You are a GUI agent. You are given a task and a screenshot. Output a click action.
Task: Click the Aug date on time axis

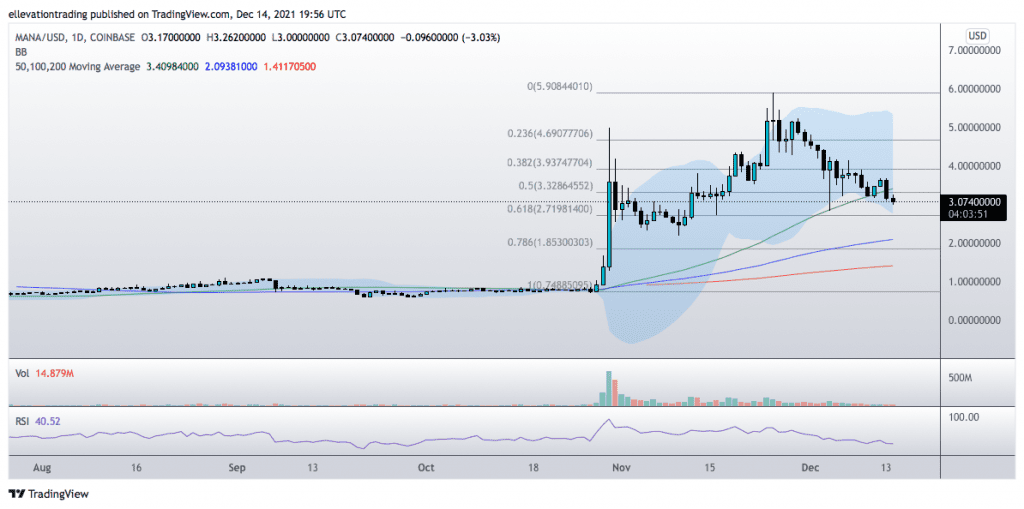(42, 468)
